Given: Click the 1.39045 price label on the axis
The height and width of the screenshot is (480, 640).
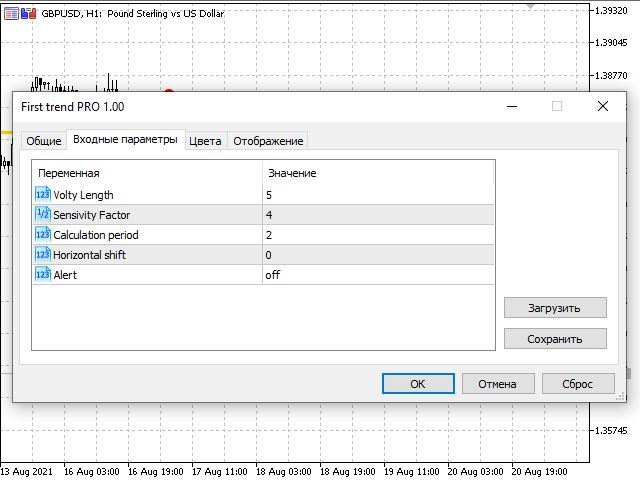Looking at the screenshot, I should tap(611, 42).
